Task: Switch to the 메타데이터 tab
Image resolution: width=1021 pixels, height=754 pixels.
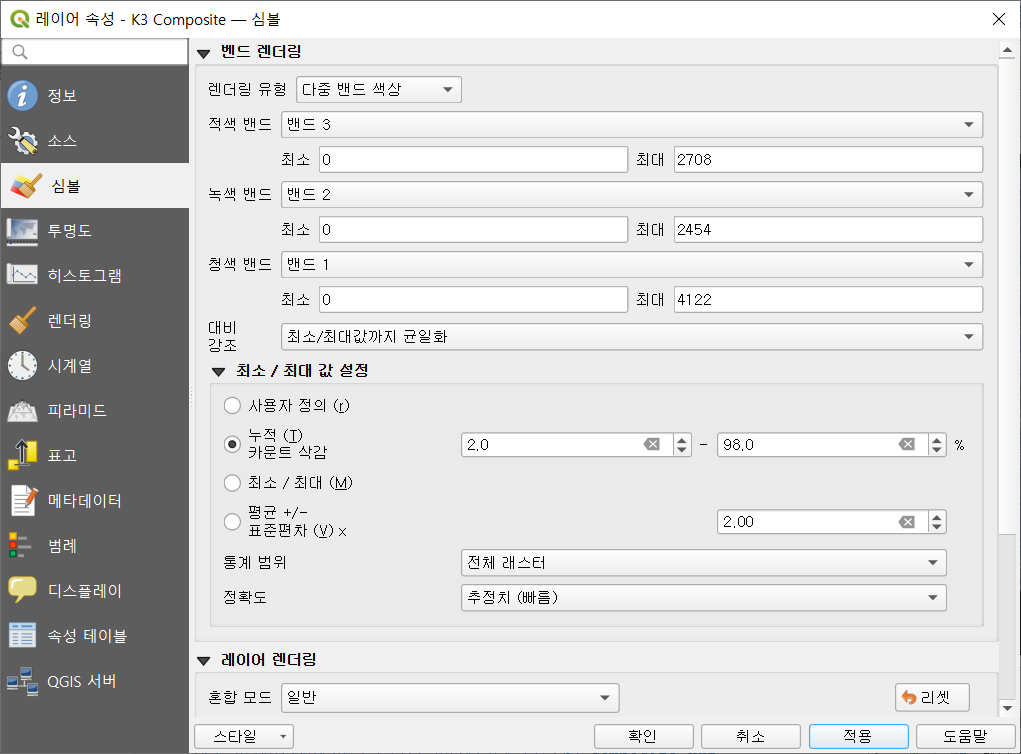Action: pos(94,501)
